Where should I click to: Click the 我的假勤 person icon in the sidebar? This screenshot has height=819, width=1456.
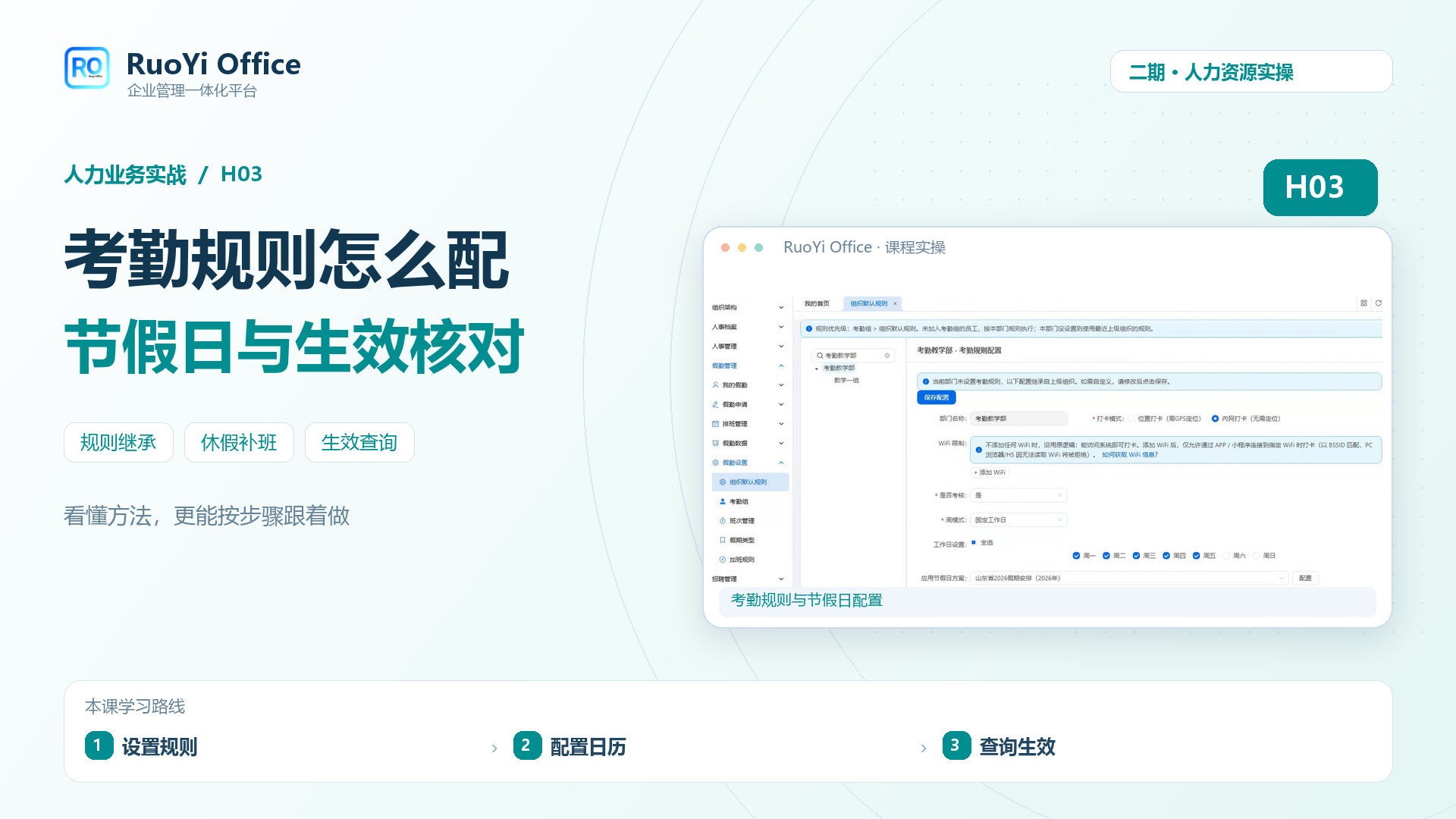715,385
